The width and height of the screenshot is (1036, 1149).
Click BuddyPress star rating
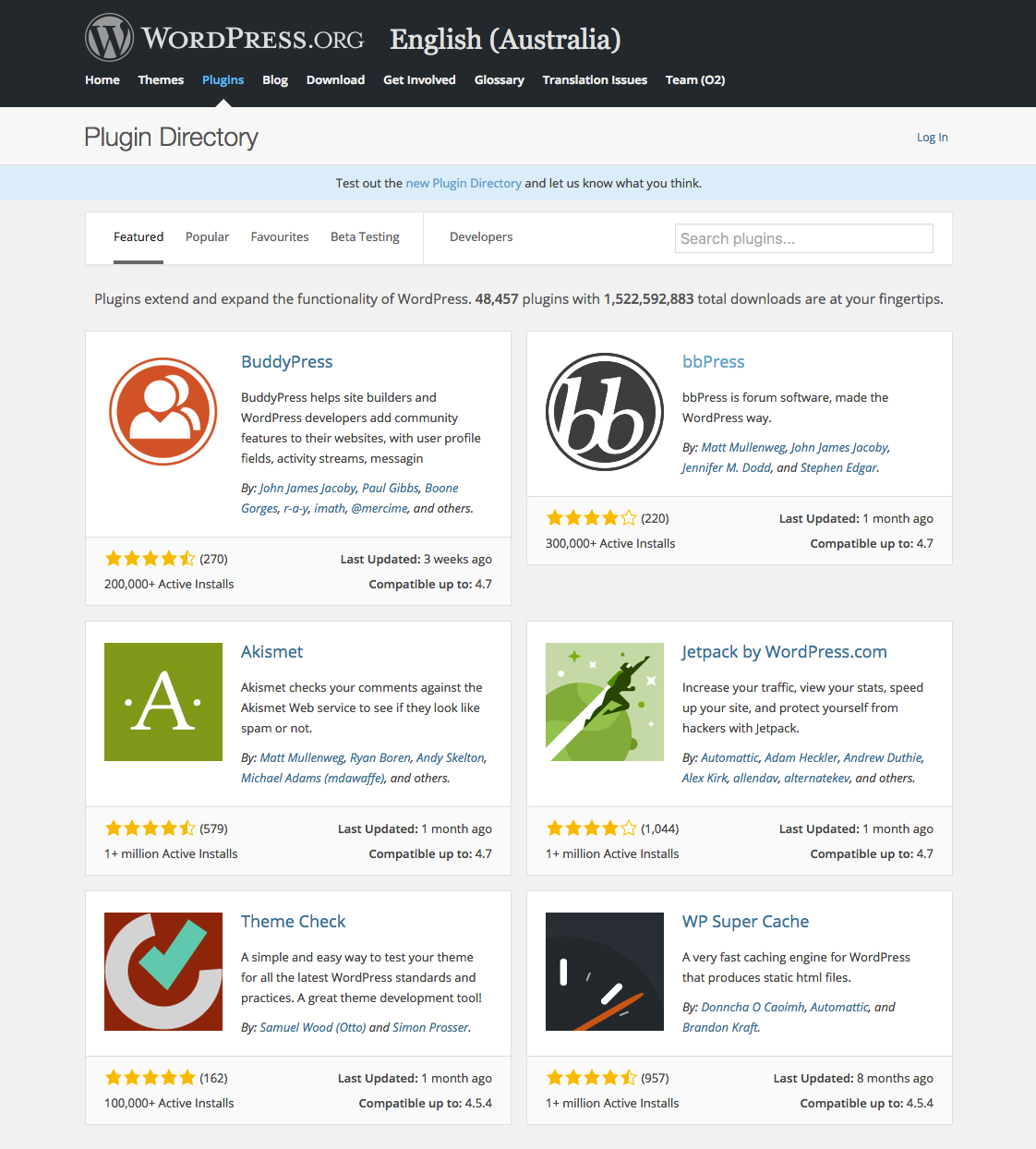click(151, 559)
